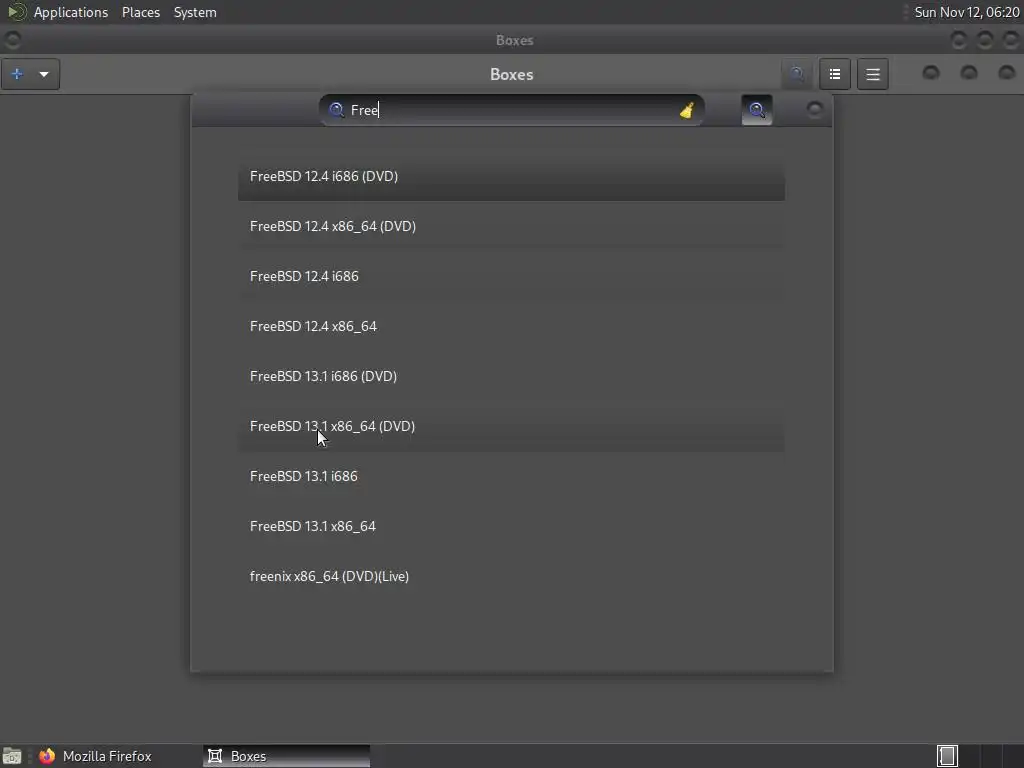Screen dimensions: 1024x768
Task: Toggle the search button beside the search field
Action: [x=757, y=110]
